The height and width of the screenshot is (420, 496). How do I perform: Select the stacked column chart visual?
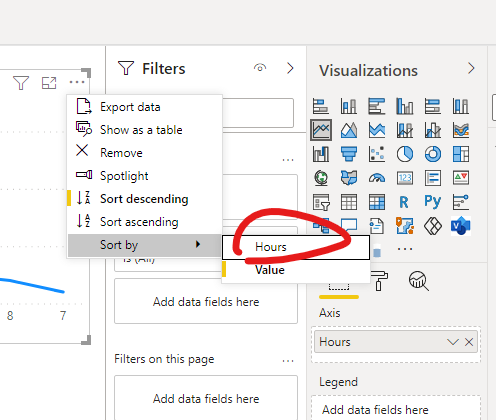[x=349, y=106]
